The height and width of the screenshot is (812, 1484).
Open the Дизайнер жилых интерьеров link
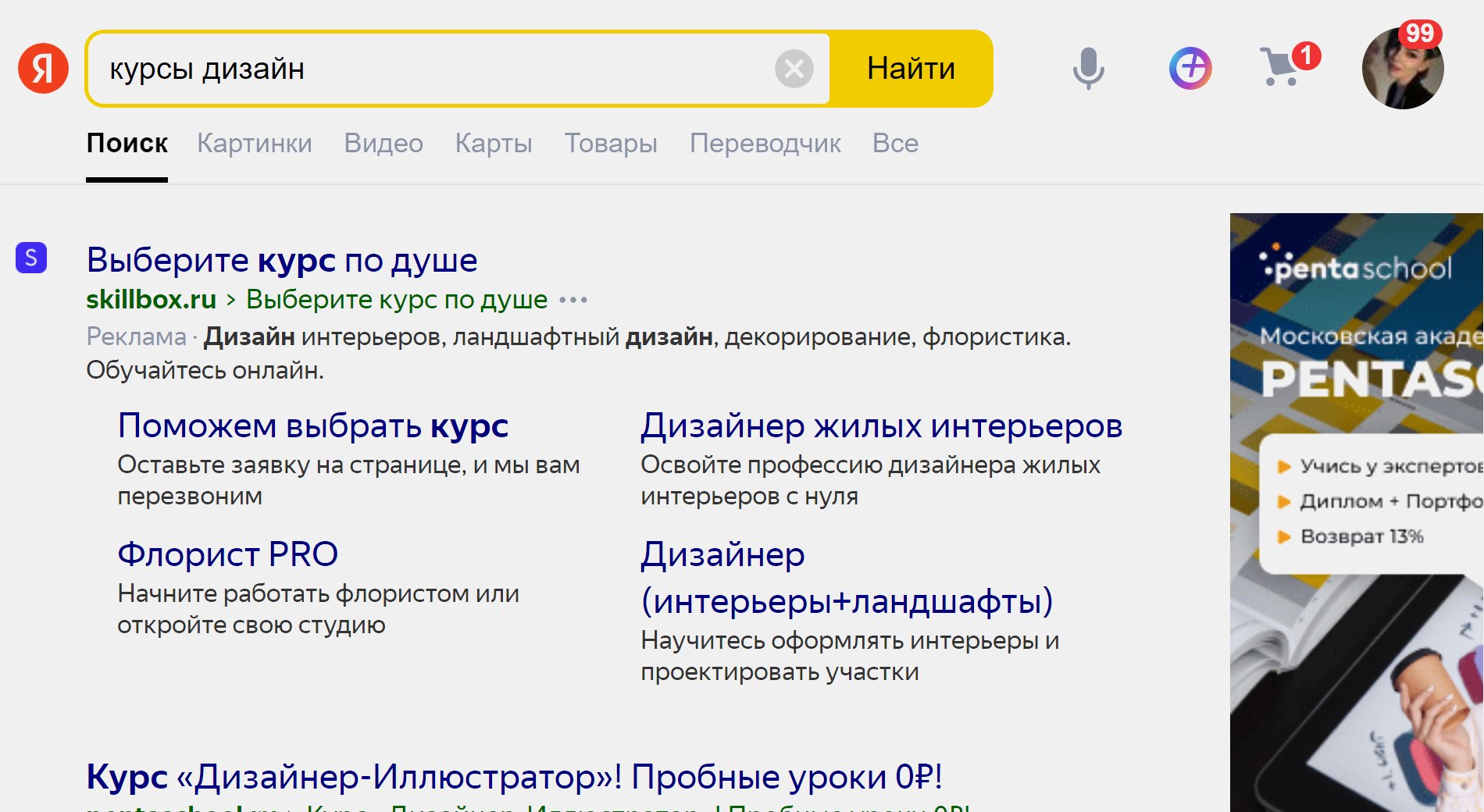pos(881,426)
